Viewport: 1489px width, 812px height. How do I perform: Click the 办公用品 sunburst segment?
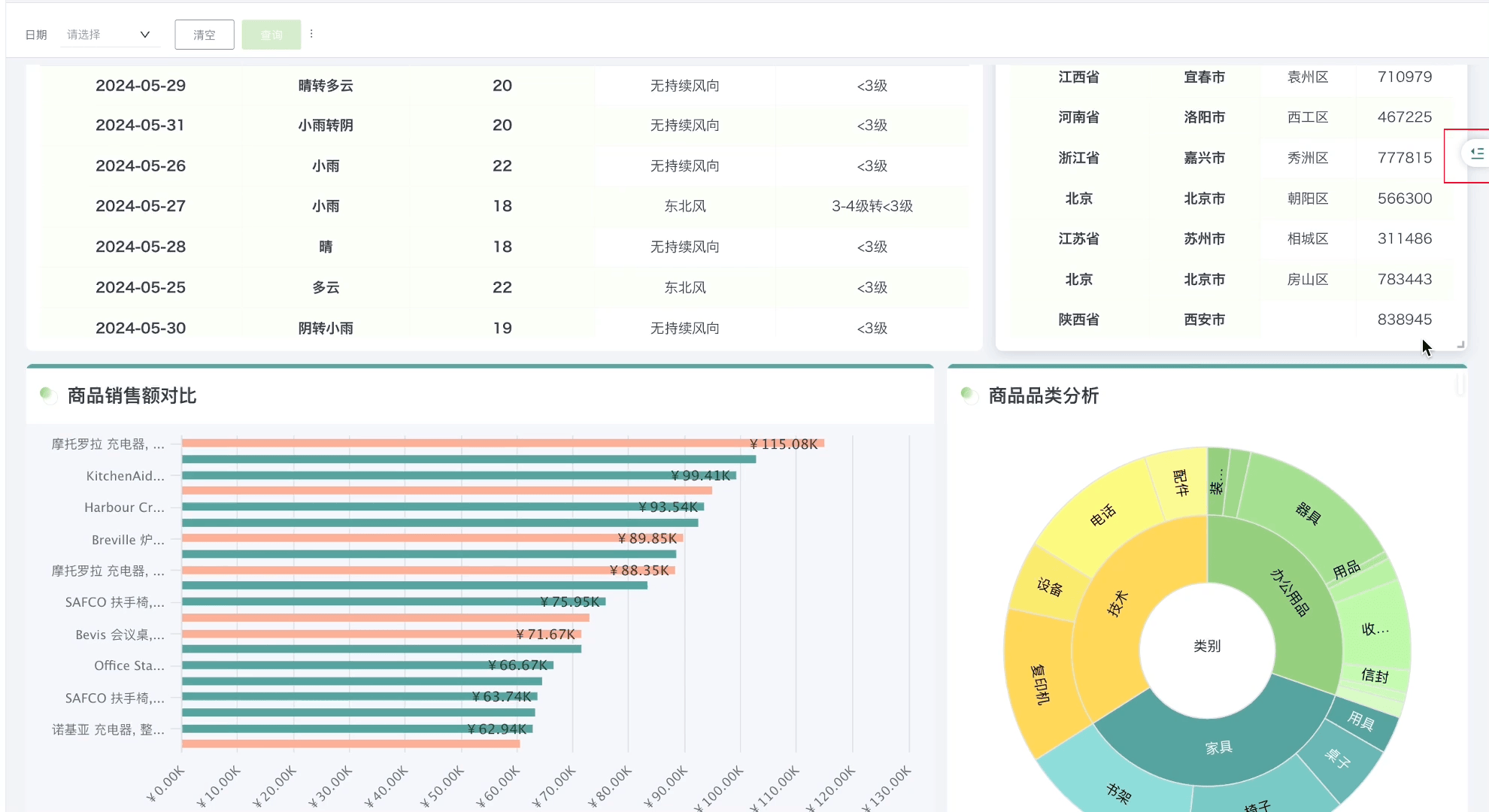point(1290,592)
